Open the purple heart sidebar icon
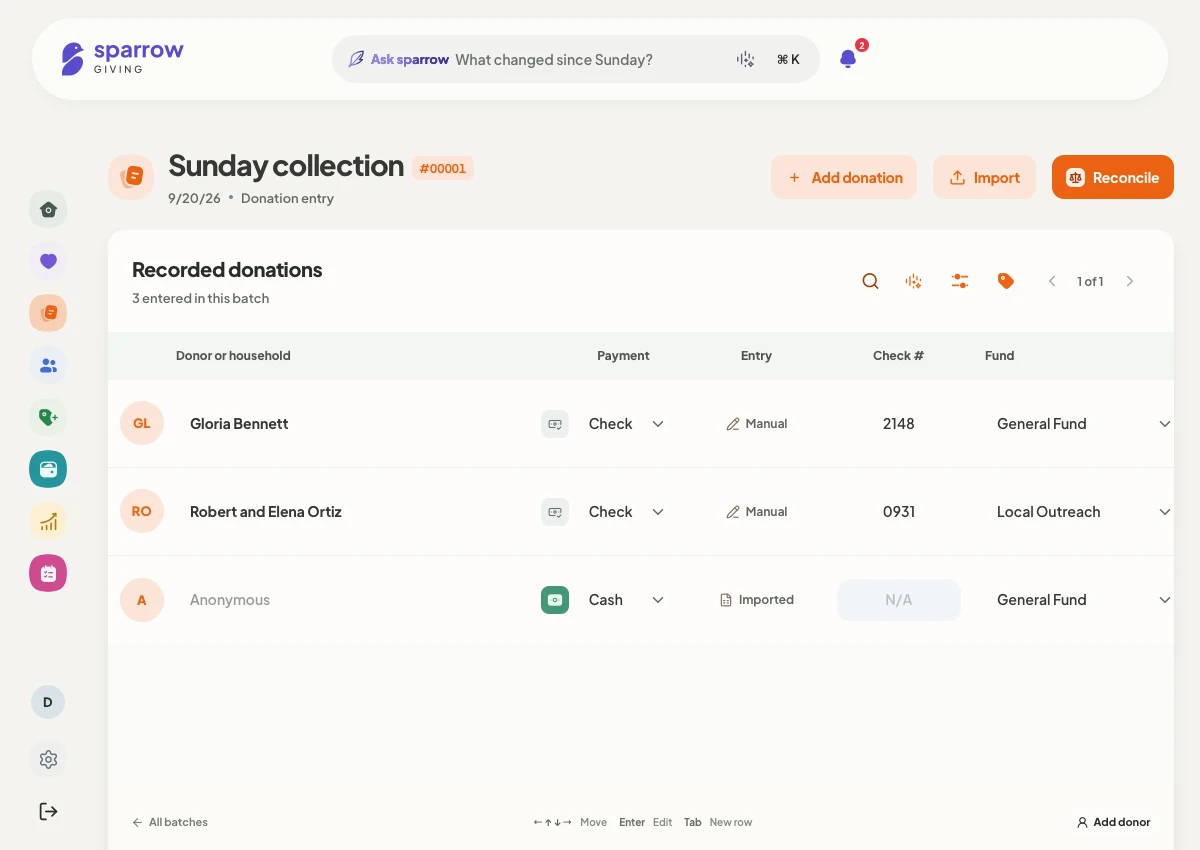 pyautogui.click(x=48, y=261)
